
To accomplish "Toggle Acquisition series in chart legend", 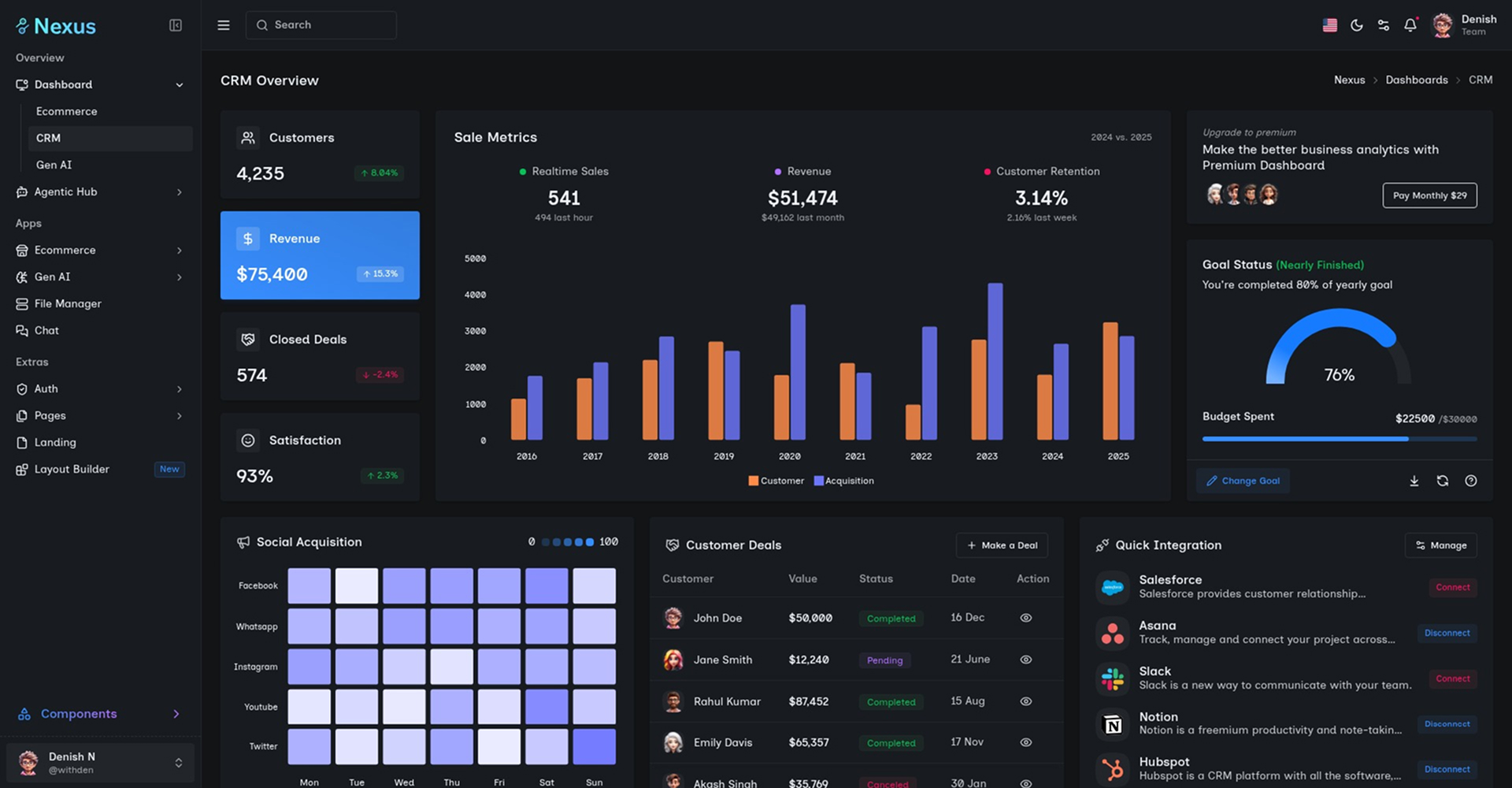I will tap(844, 481).
